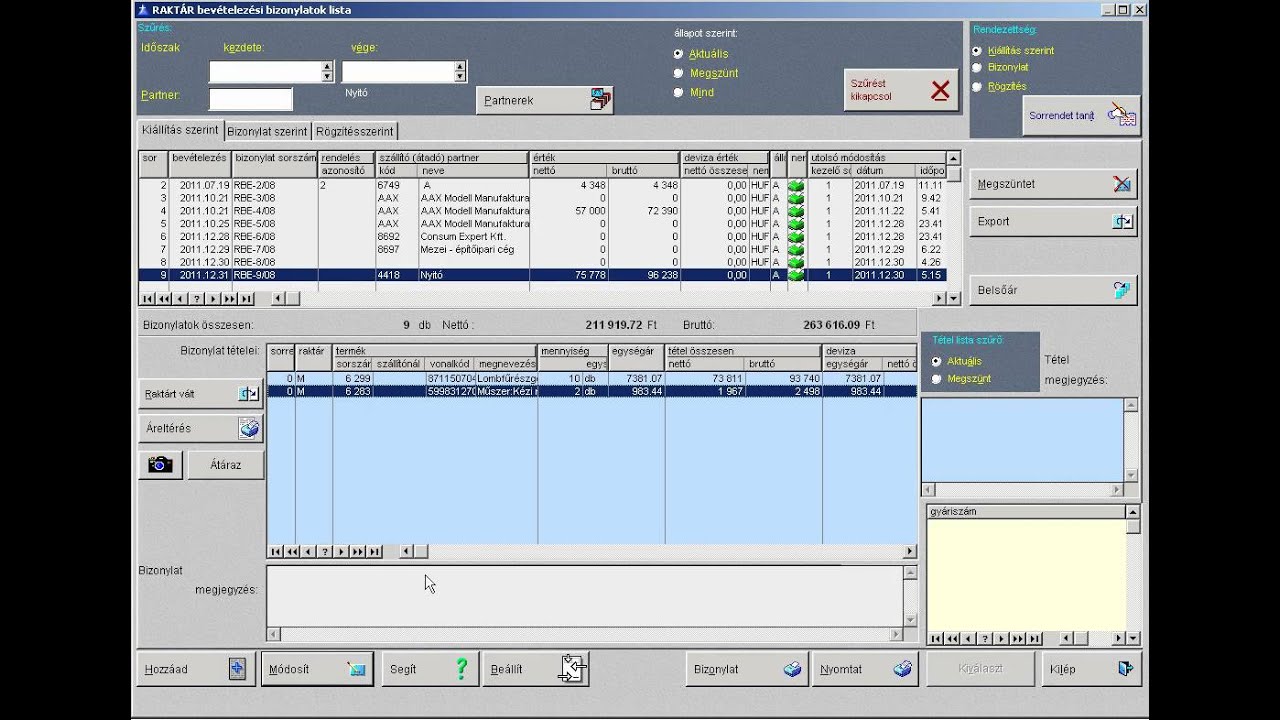The width and height of the screenshot is (1280, 720).
Task: Click the Tétel megjegyzés box scroll-down arrow
Action: [1131, 476]
